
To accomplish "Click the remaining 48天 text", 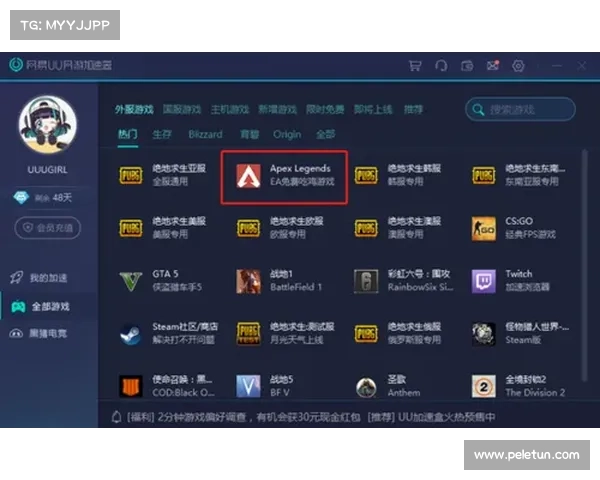I will pyautogui.click(x=53, y=198).
